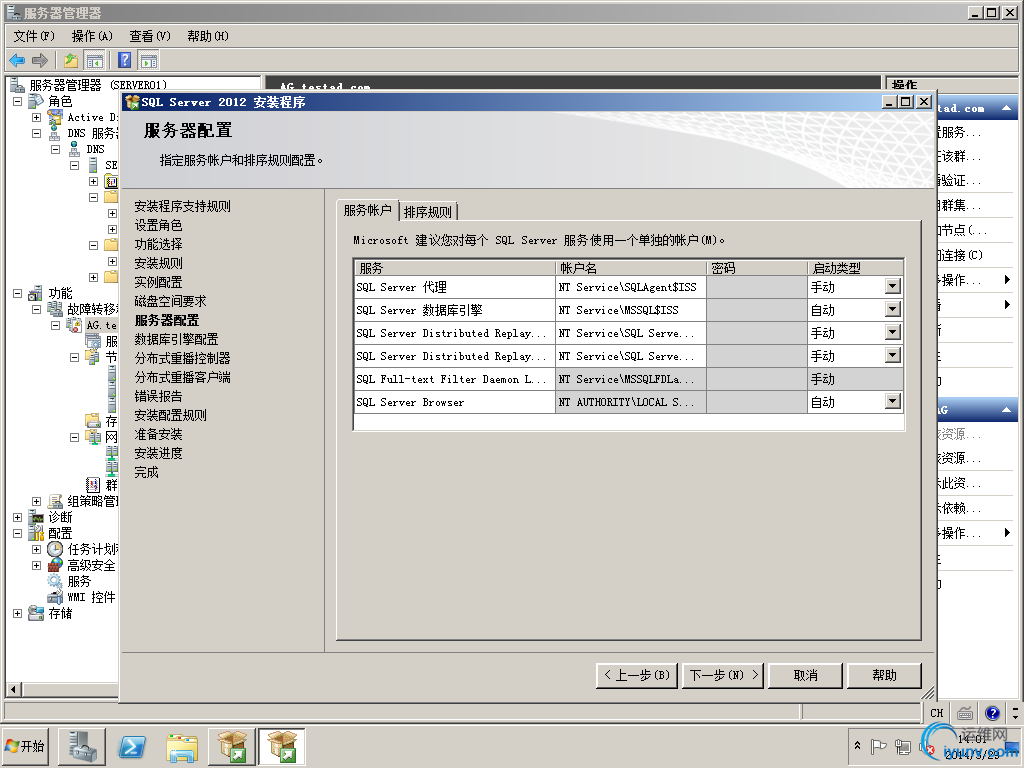This screenshot has height=768, width=1024.
Task: Collapse the Configuration tree node
Action: [18, 533]
